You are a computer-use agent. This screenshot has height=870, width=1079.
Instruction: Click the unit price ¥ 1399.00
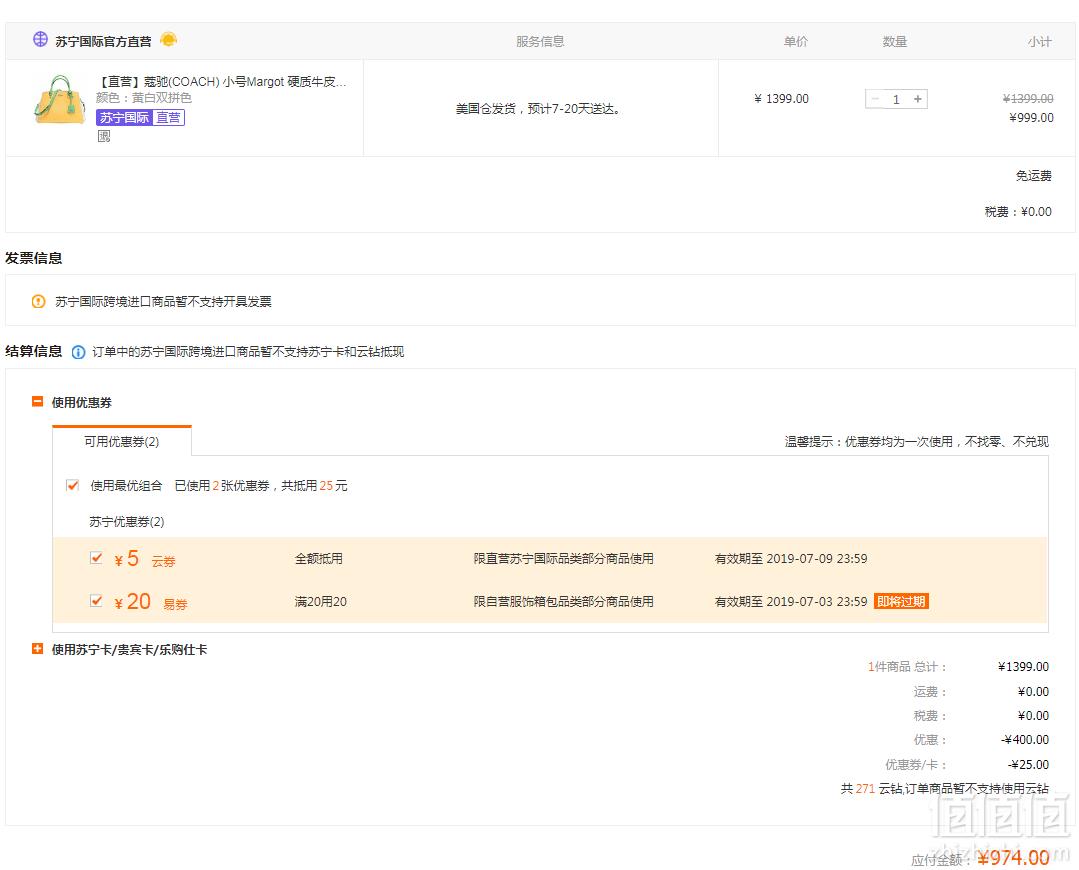pos(781,98)
